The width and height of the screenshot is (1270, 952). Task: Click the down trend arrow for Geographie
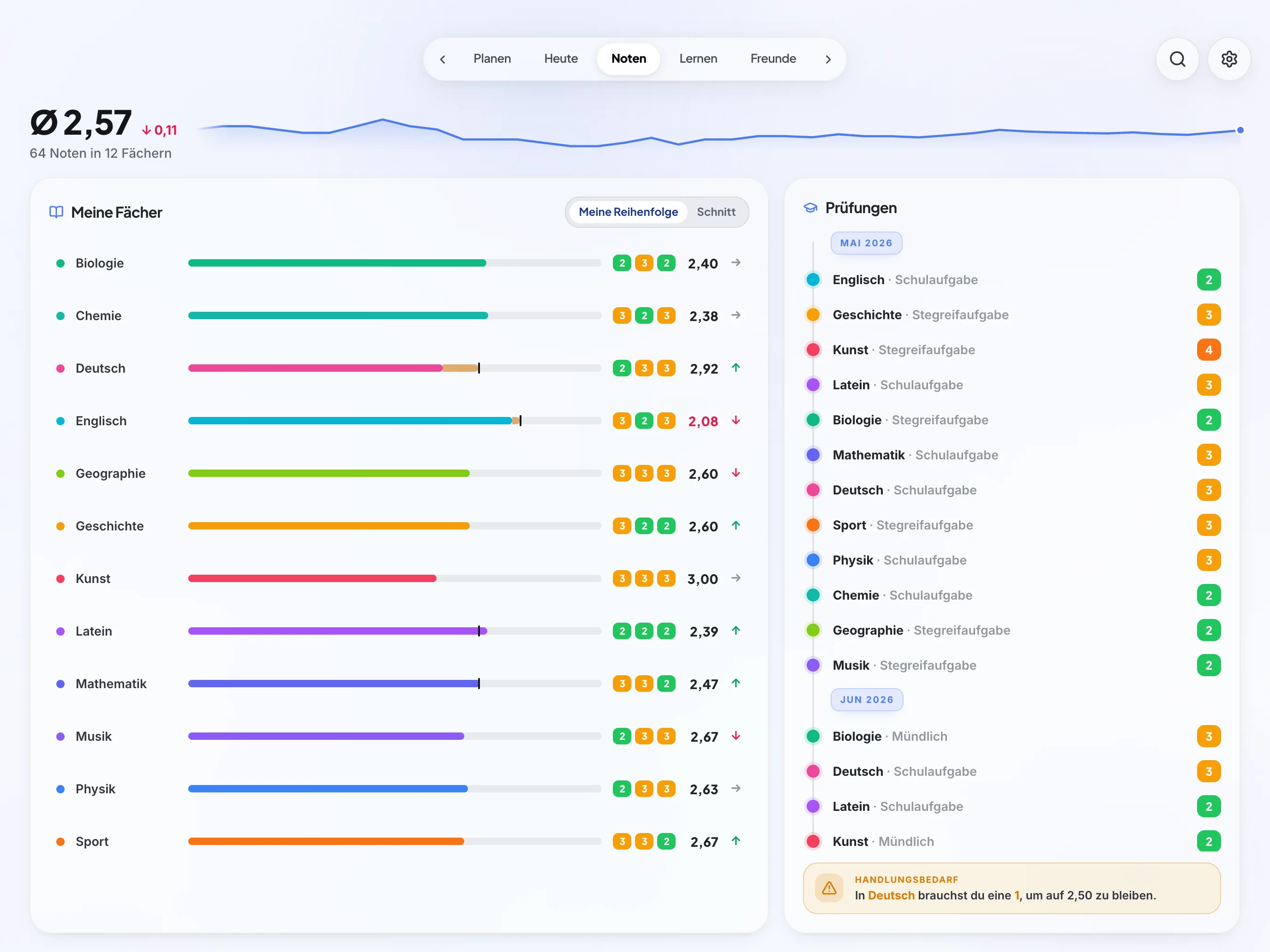click(736, 473)
